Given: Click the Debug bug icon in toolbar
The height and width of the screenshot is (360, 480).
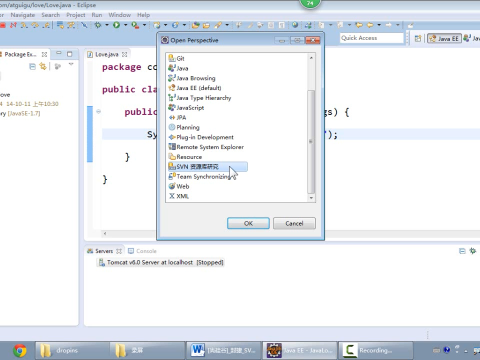Looking at the screenshot, I should click(98, 25).
